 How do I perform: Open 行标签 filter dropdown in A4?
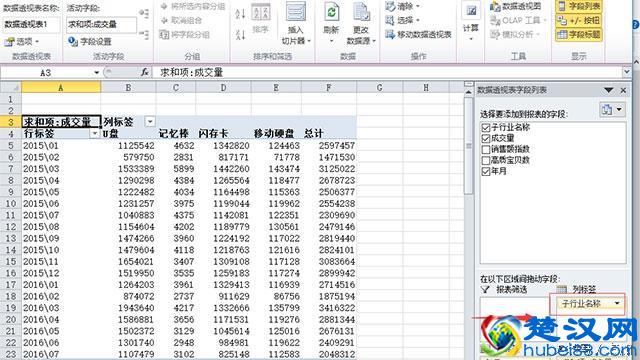(95, 133)
